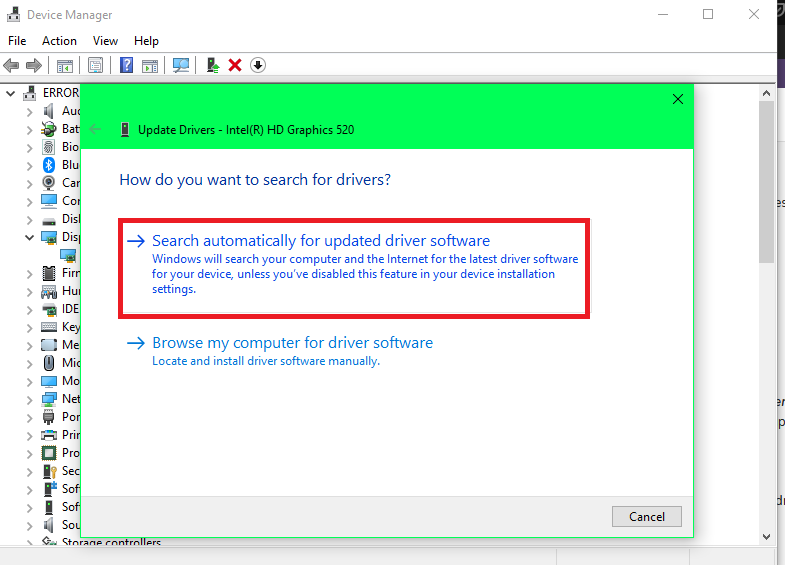Select the webcam Cameras category icon
Image resolution: width=785 pixels, height=565 pixels.
(49, 183)
